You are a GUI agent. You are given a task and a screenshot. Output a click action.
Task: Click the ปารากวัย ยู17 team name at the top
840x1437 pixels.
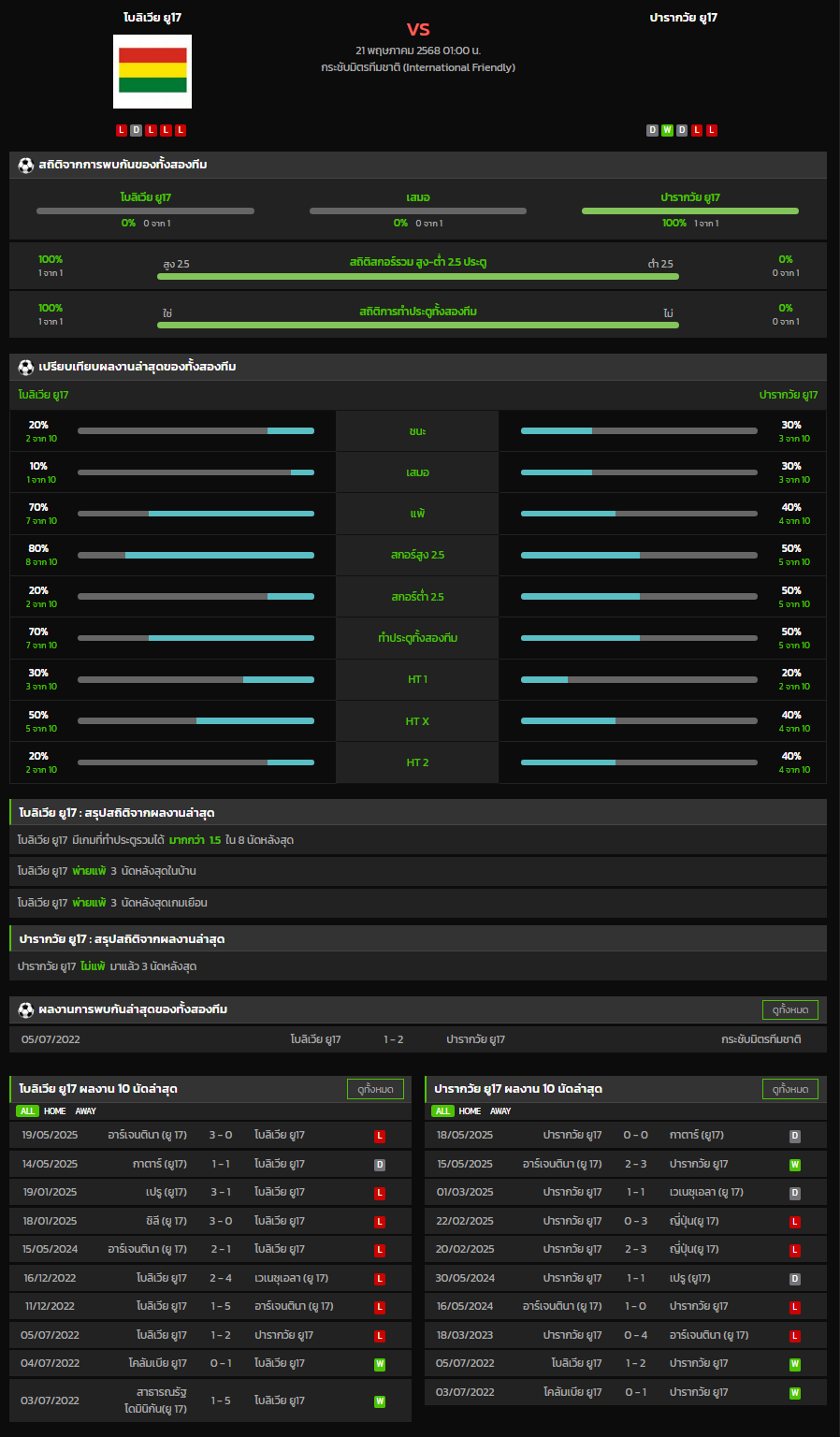point(684,18)
